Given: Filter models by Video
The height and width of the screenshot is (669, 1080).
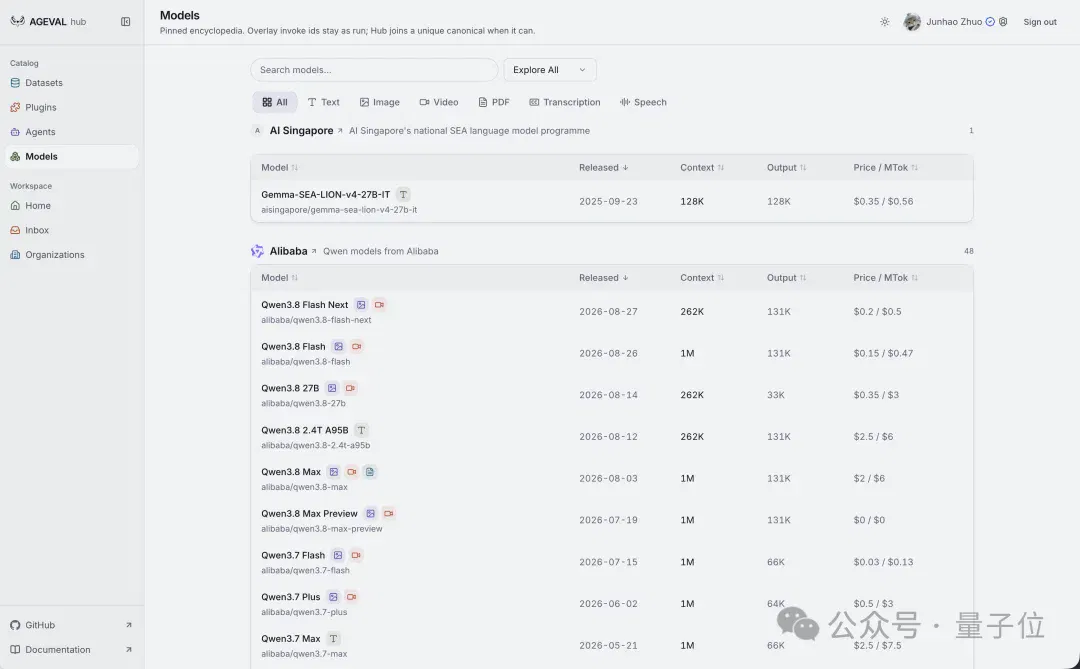Looking at the screenshot, I should tap(439, 102).
